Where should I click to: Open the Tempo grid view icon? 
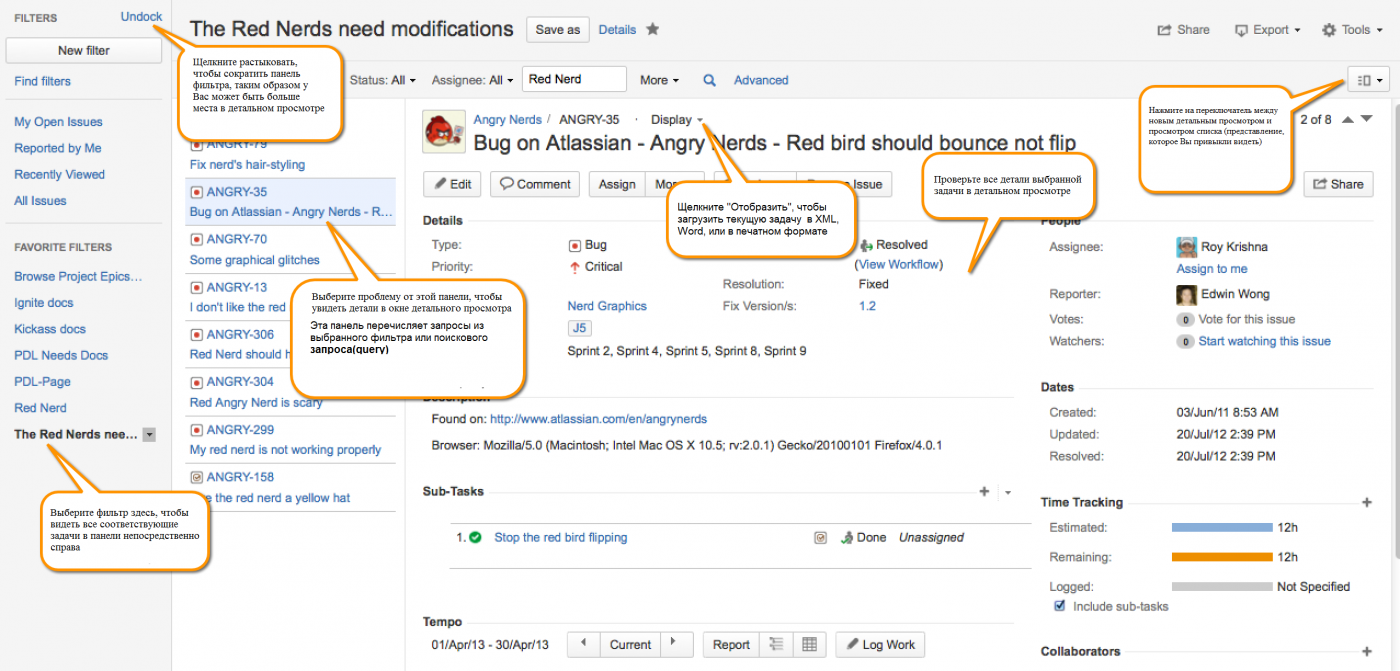[x=810, y=645]
